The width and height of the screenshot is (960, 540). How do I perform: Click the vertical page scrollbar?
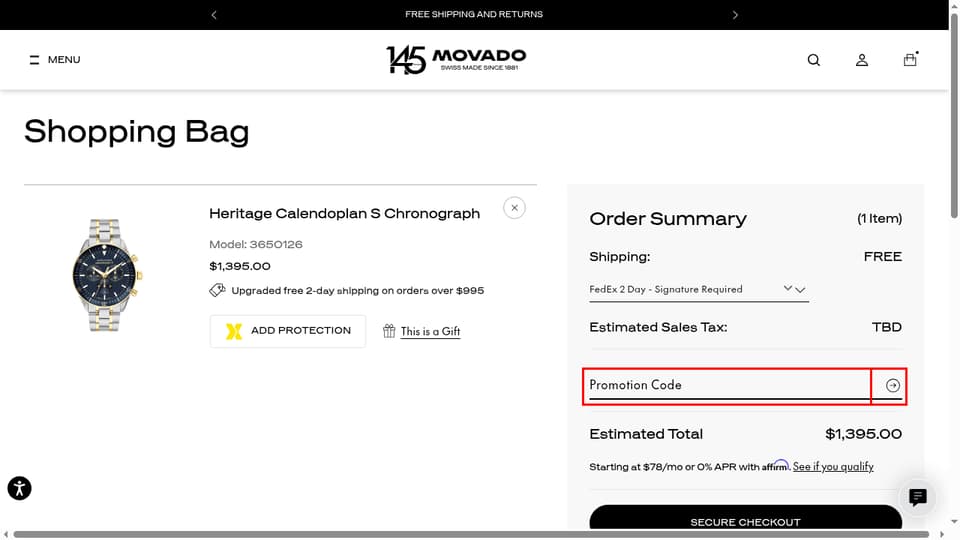(954, 116)
